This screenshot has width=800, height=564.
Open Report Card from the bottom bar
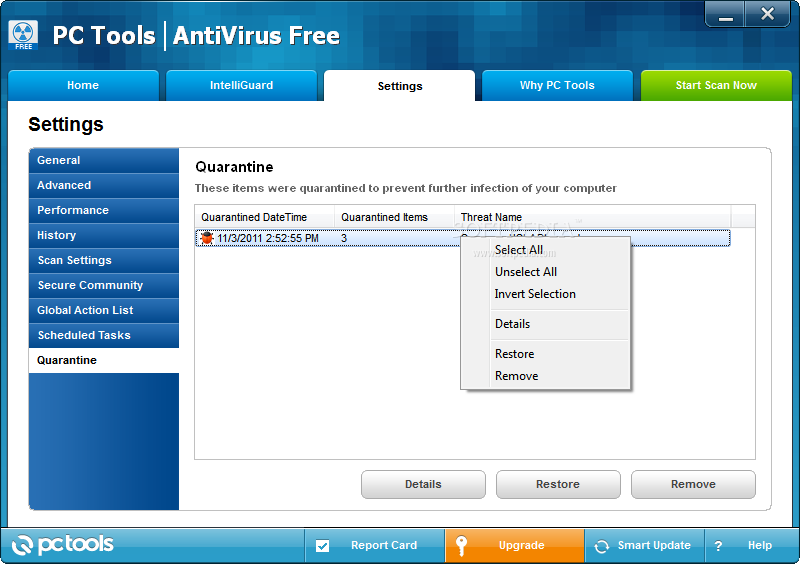(x=375, y=546)
